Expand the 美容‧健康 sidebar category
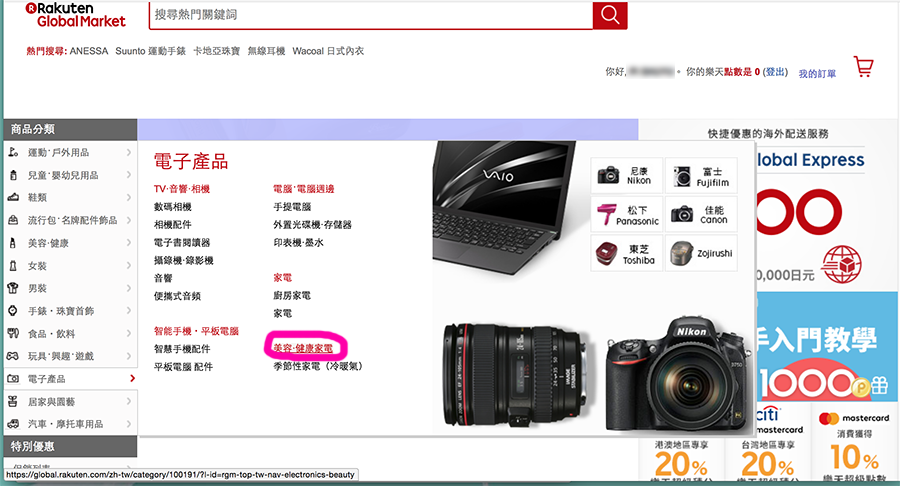The height and width of the screenshot is (486, 900). coord(68,243)
